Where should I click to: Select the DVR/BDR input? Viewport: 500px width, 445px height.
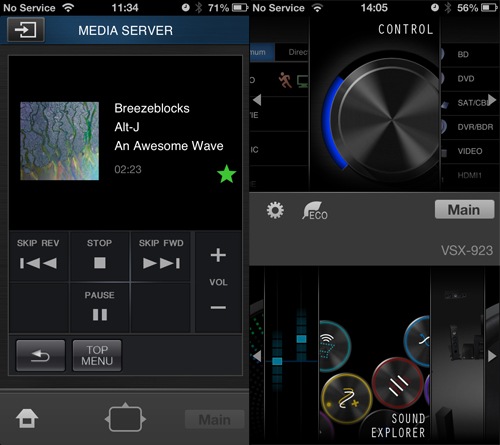click(x=471, y=127)
